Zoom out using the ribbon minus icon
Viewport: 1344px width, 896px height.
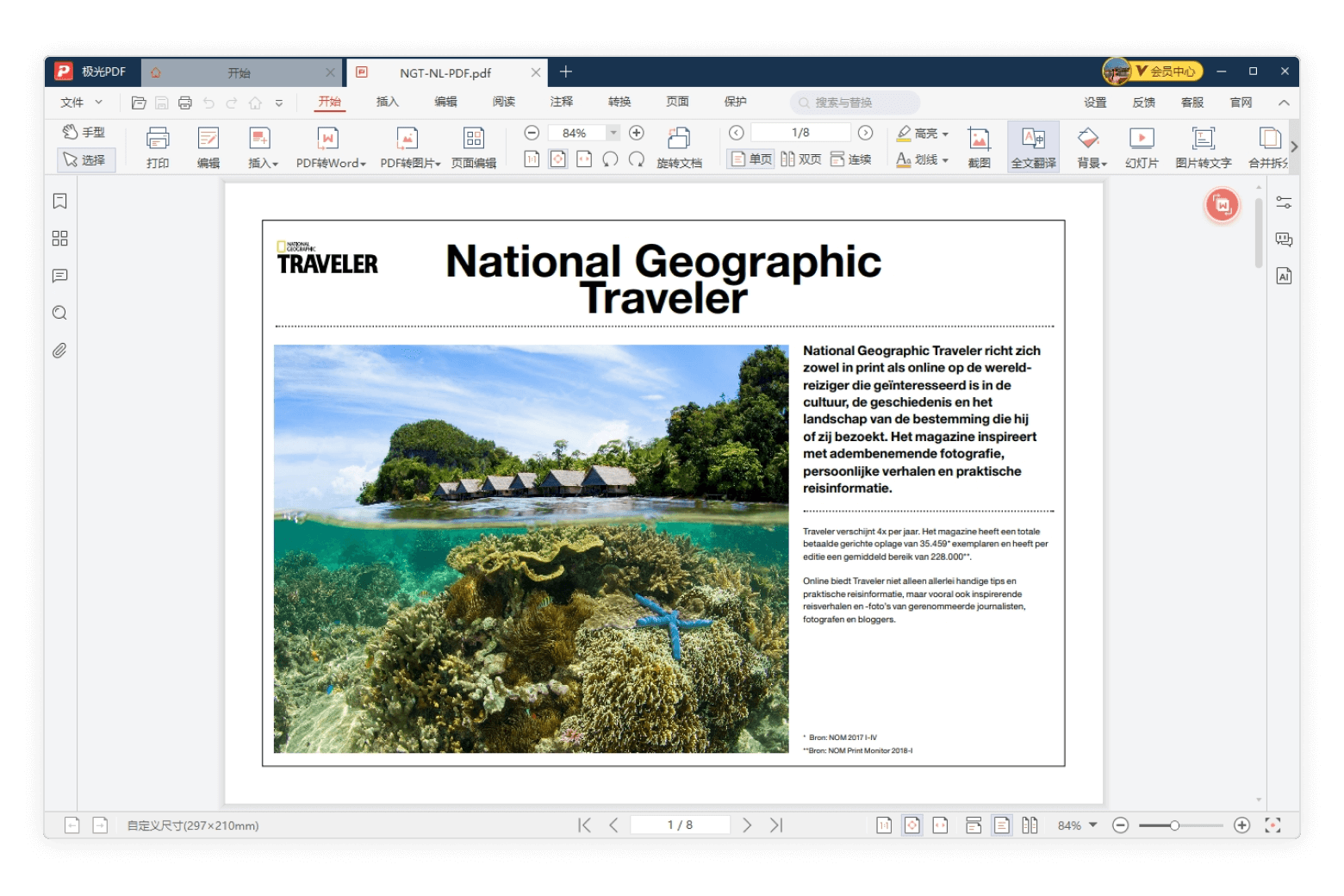click(532, 133)
